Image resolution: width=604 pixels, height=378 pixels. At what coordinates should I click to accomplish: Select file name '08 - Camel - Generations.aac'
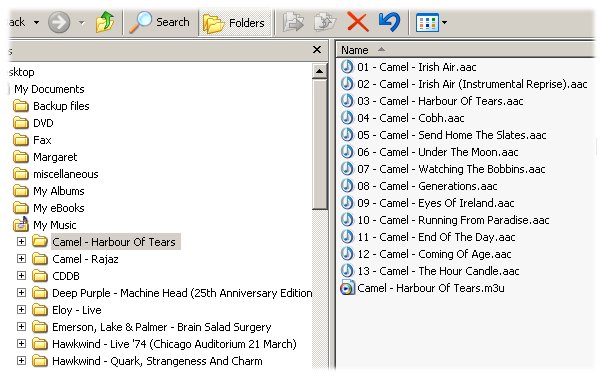427,186
